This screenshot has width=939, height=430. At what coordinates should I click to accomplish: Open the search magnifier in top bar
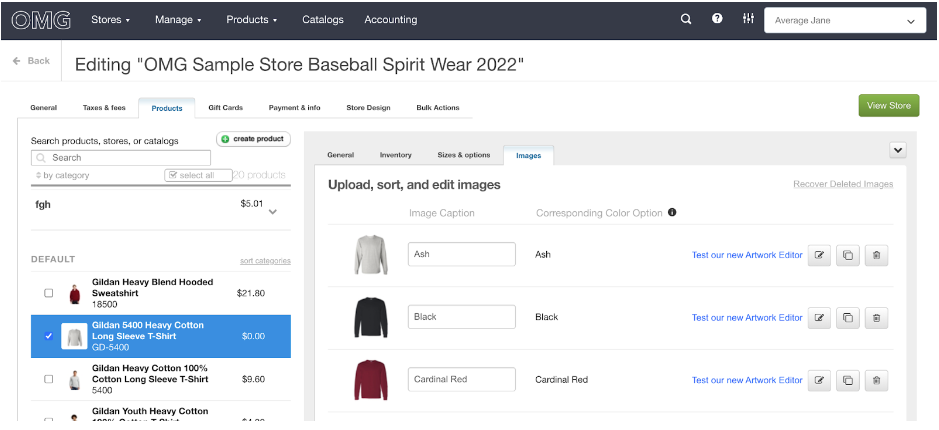tap(686, 19)
